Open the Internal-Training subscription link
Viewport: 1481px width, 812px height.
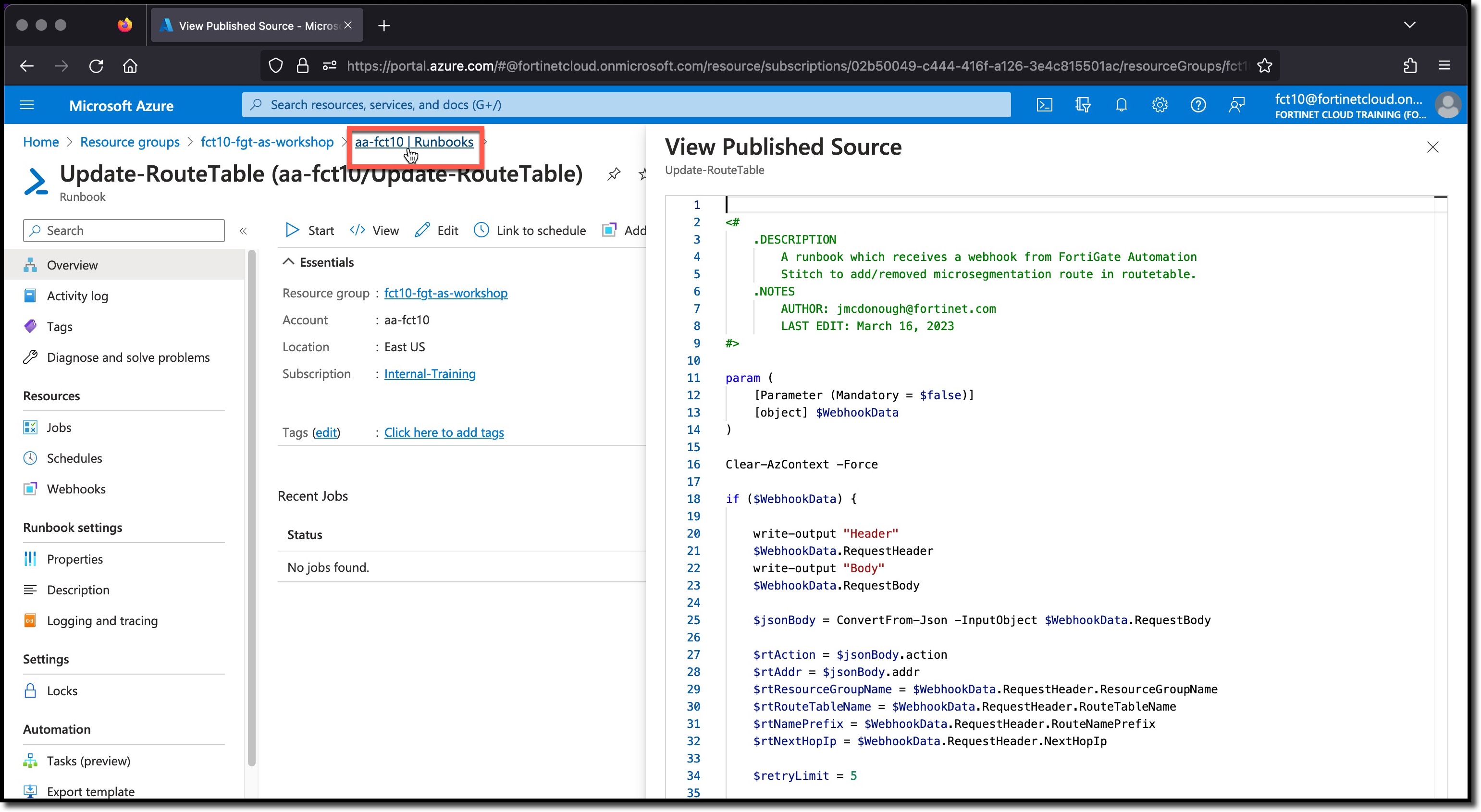click(x=430, y=374)
